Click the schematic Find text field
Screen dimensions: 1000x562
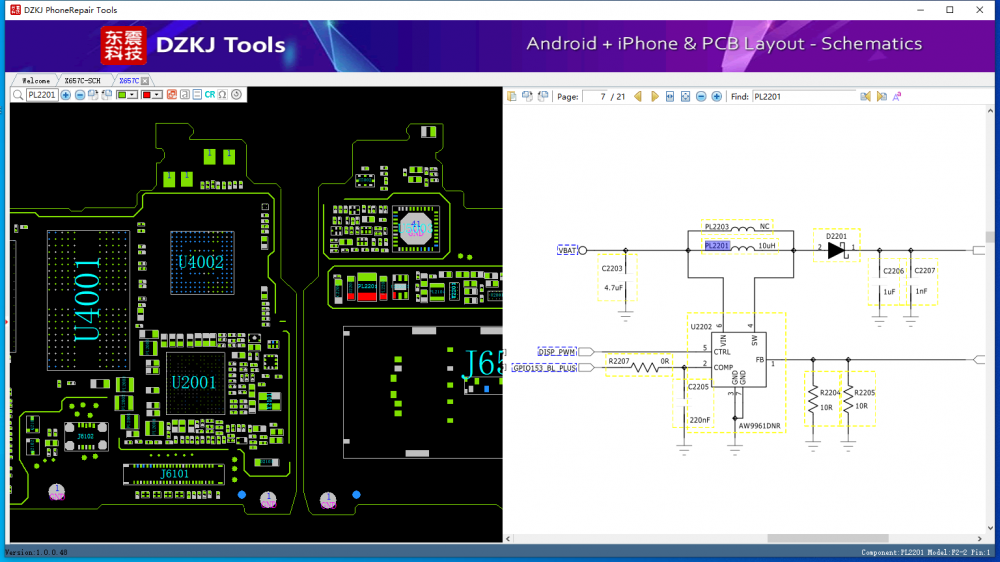805,97
